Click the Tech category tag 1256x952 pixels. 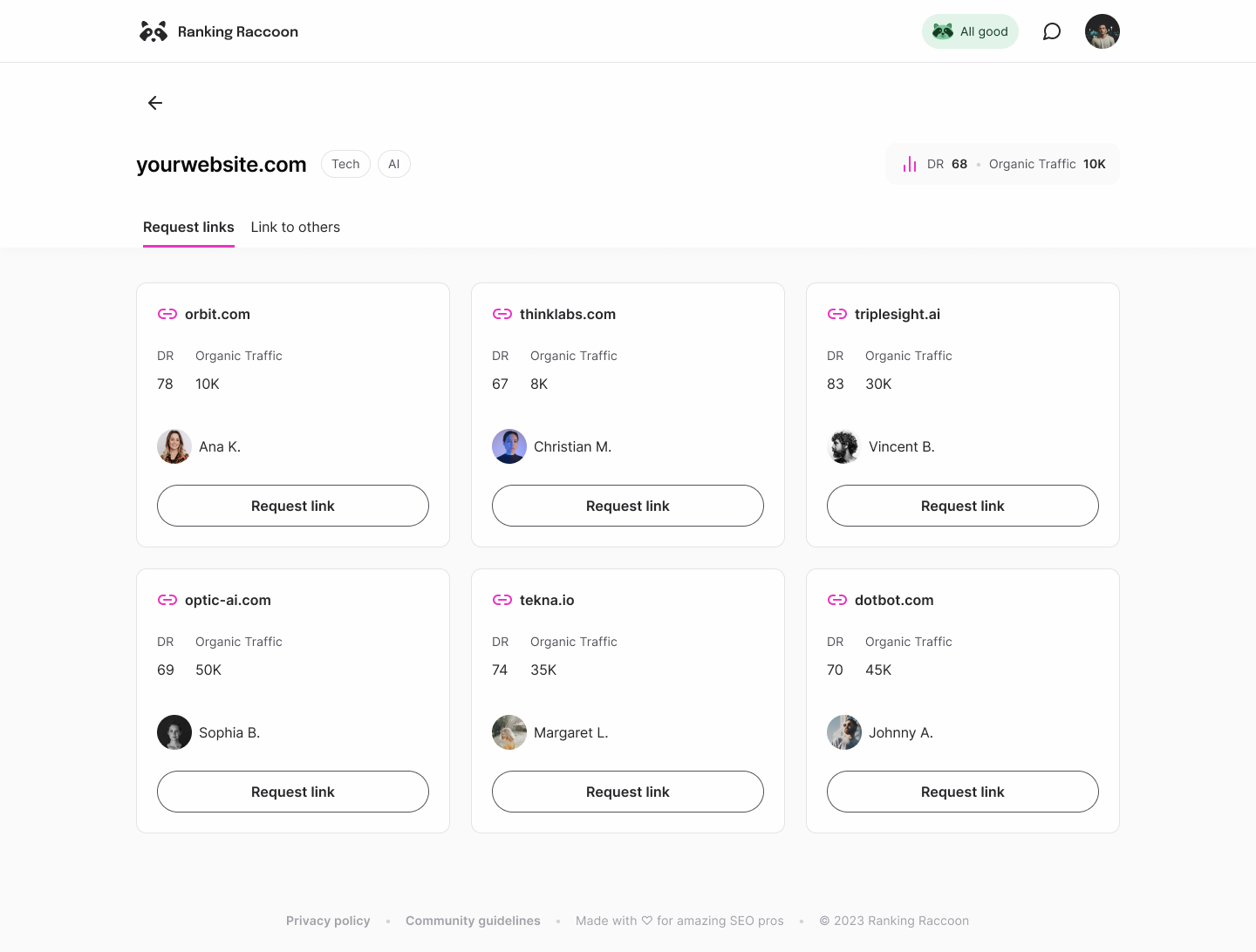pyautogui.click(x=345, y=164)
